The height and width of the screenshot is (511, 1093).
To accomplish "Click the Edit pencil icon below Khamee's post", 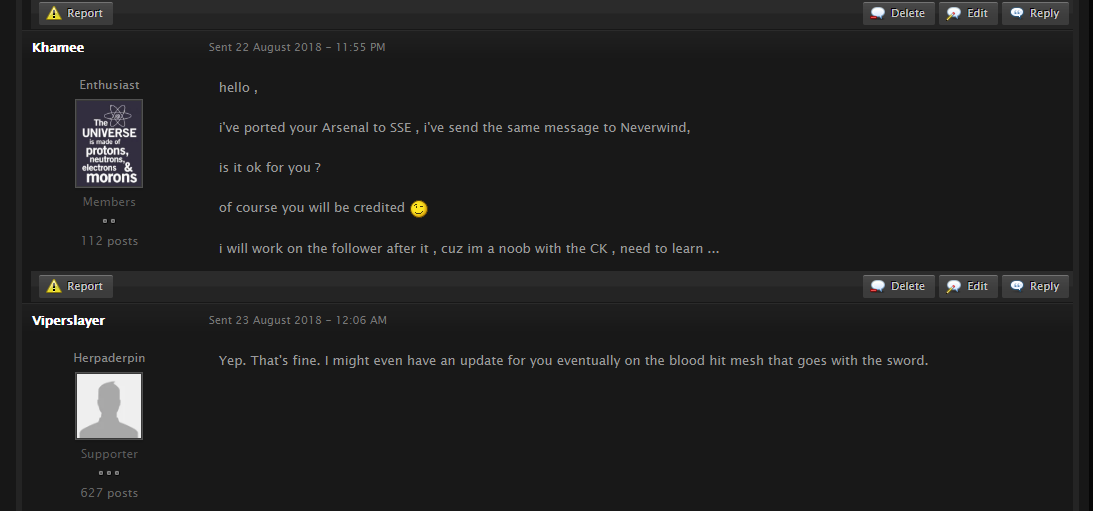I will coord(954,286).
